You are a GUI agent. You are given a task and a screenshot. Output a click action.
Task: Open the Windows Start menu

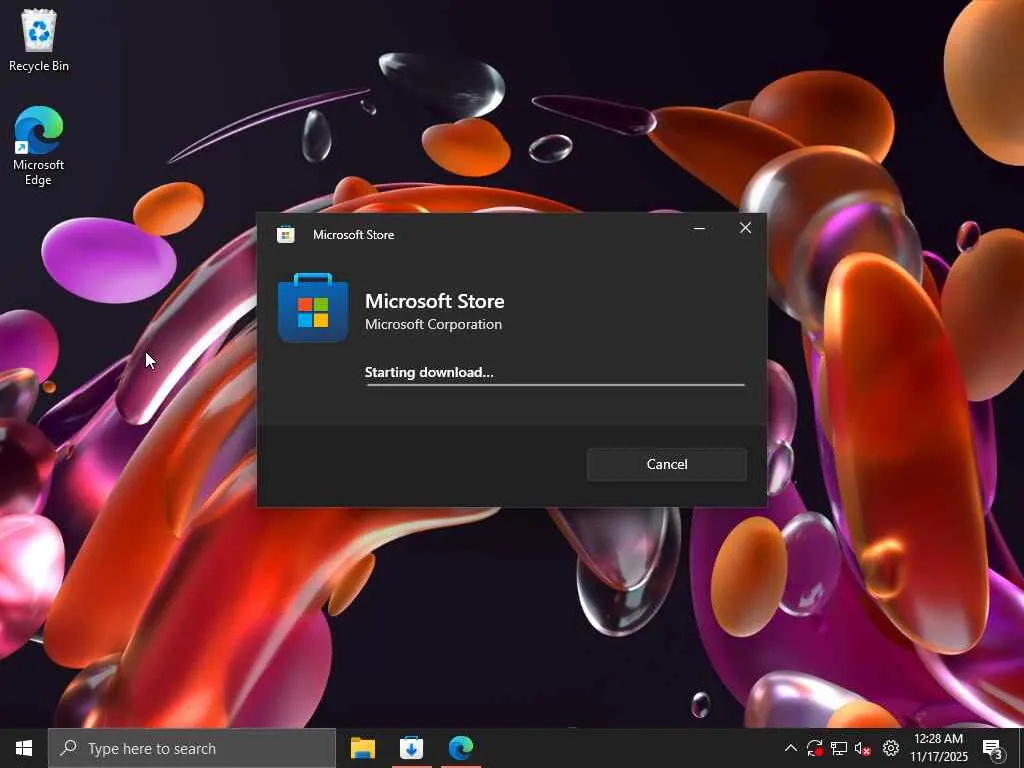click(x=24, y=748)
